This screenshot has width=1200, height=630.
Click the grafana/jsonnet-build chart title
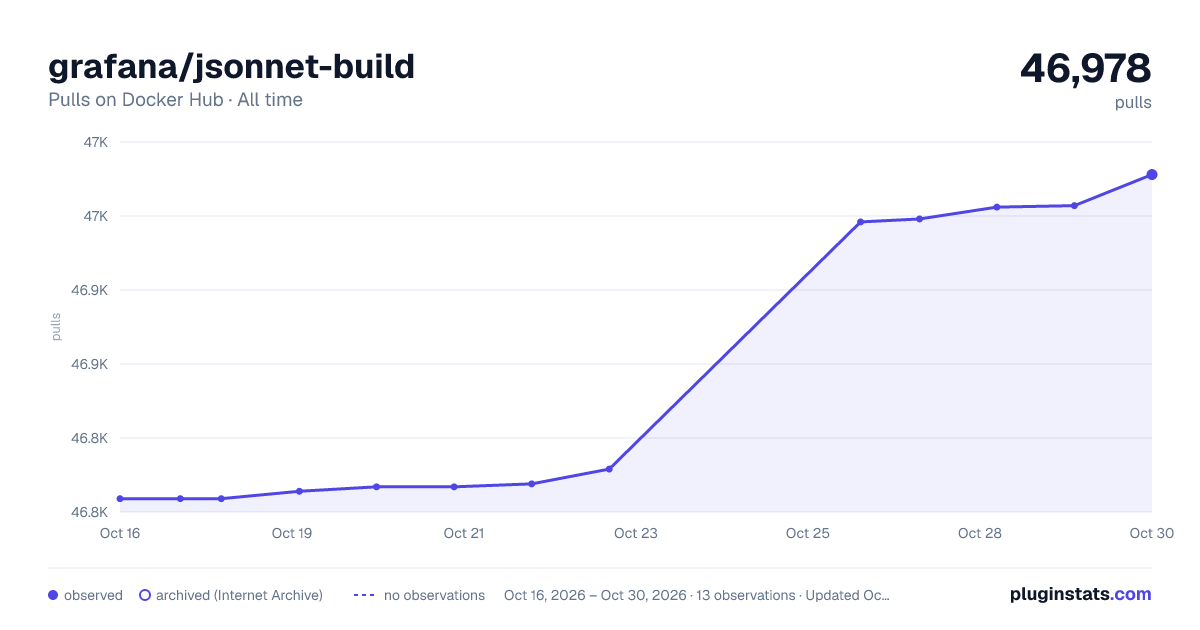click(231, 67)
